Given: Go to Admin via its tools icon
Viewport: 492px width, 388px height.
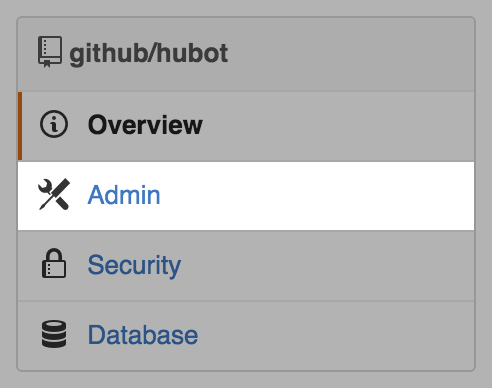Looking at the screenshot, I should coord(54,194).
